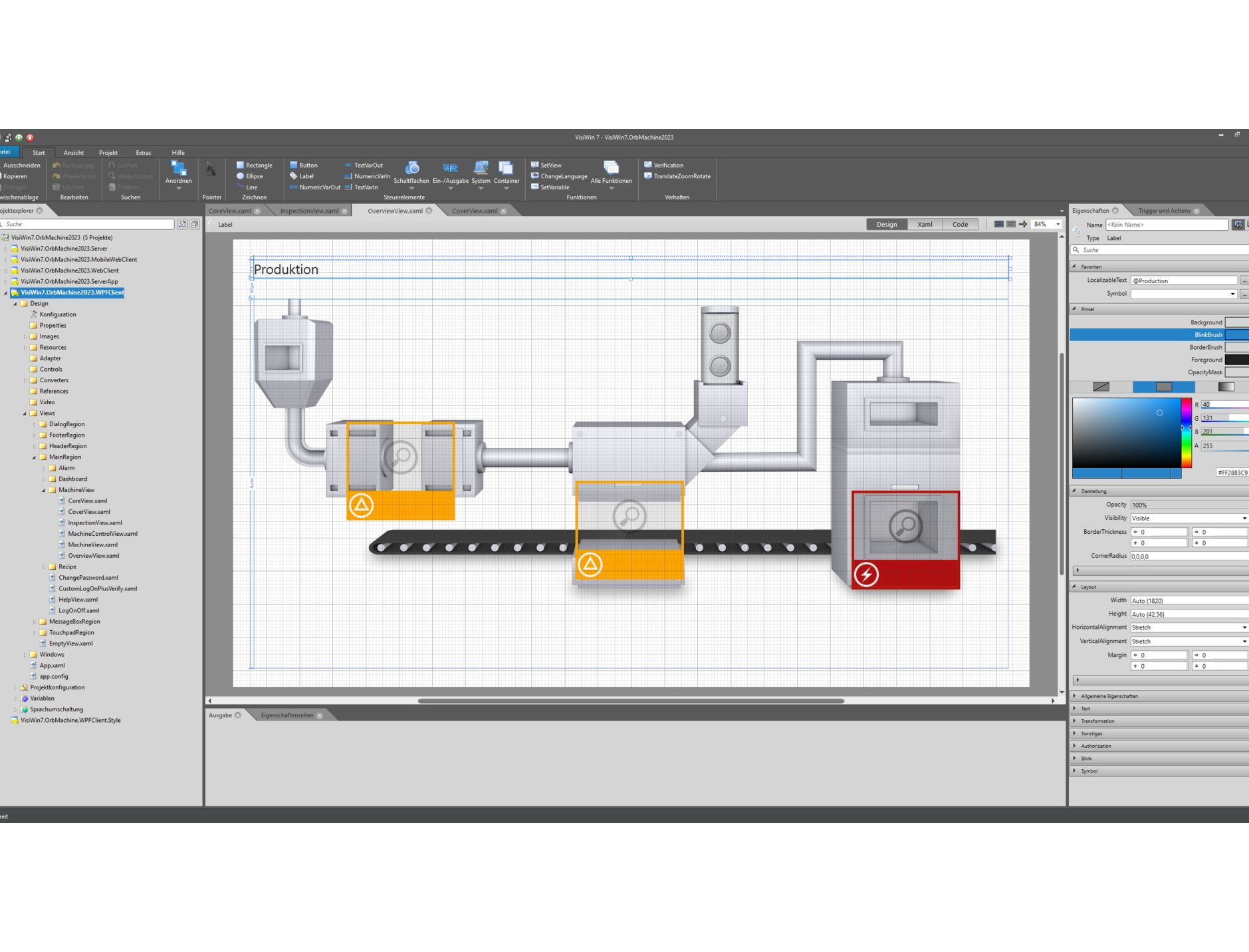Copy selection with Kopieren
Image resolution: width=1249 pixels, height=952 pixels.
pyautogui.click(x=14, y=176)
